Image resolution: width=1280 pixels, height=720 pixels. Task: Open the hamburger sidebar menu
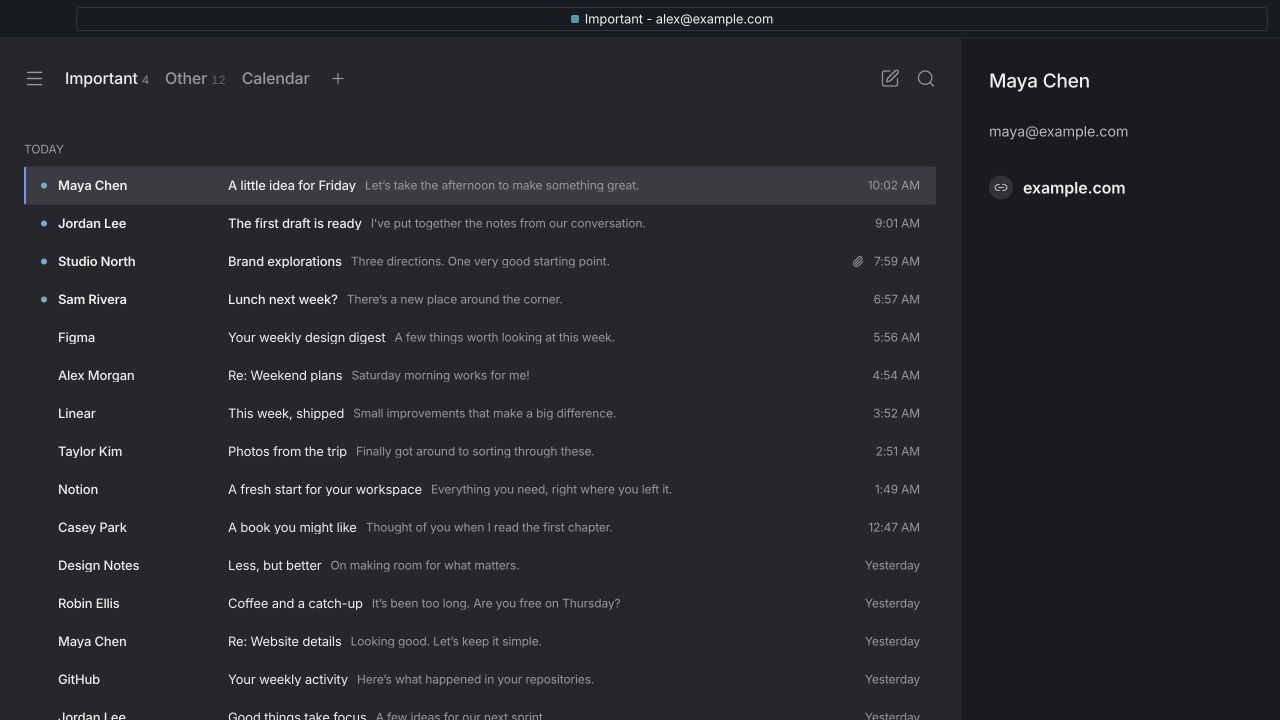coord(34,78)
